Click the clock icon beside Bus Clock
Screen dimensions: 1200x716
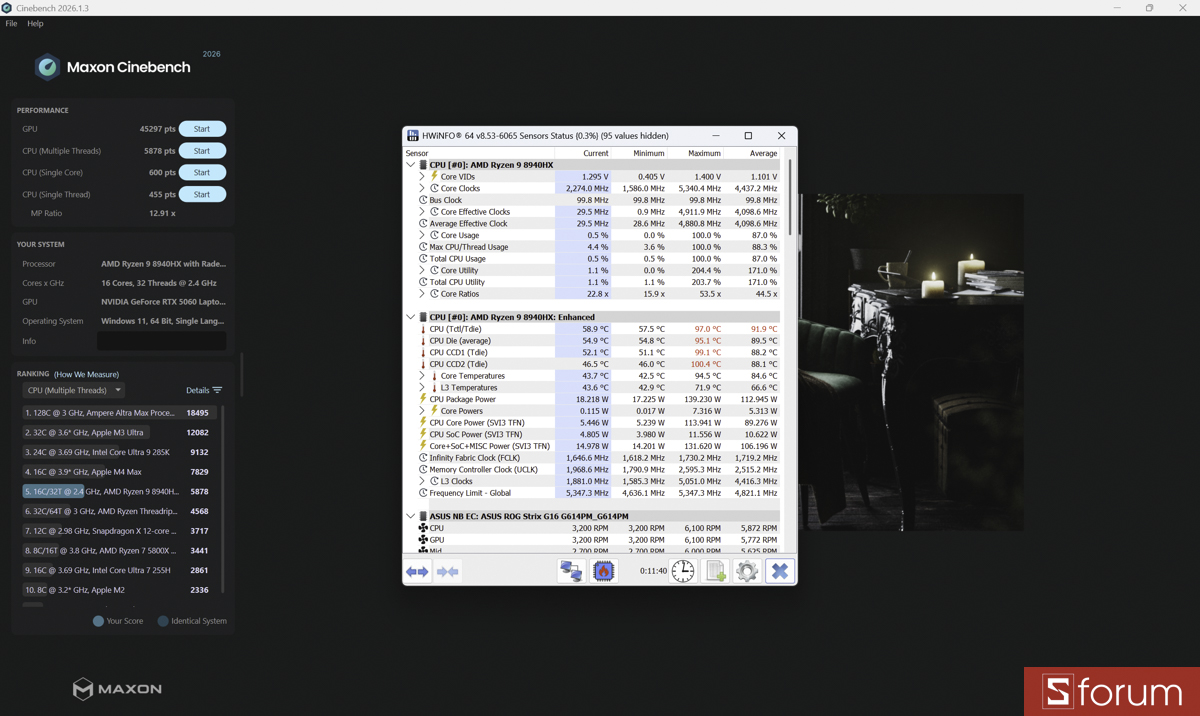423,200
